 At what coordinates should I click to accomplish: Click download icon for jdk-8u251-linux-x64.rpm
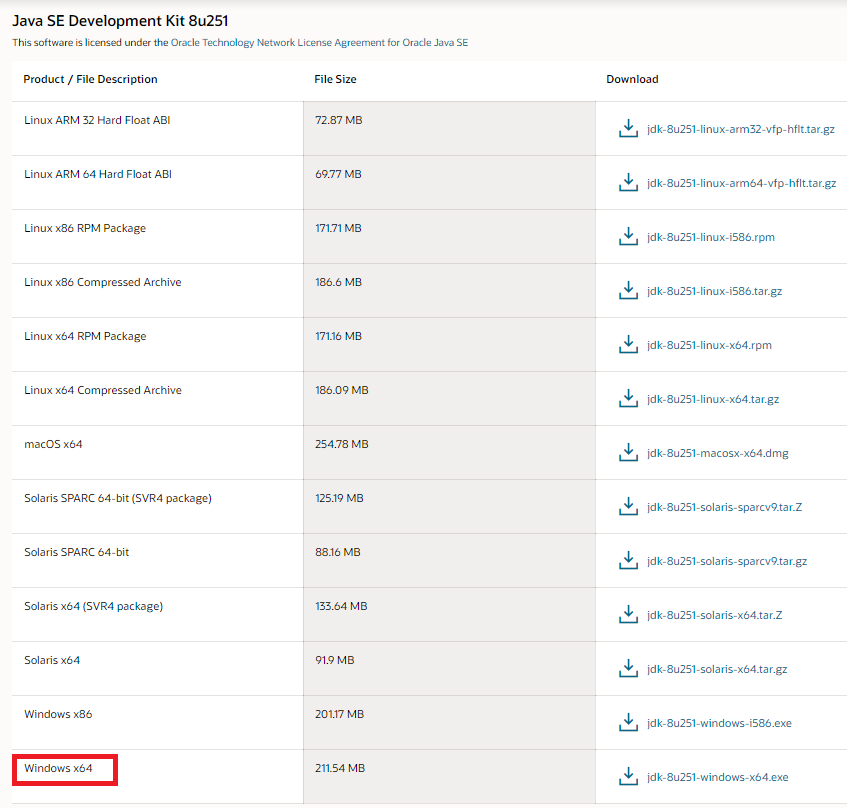(x=628, y=345)
